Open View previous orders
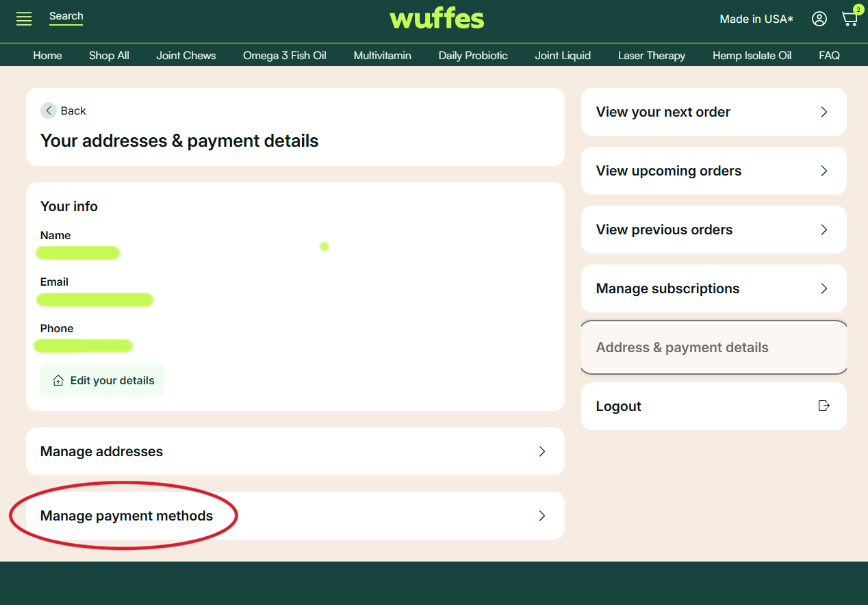This screenshot has height=605, width=868. coord(664,230)
